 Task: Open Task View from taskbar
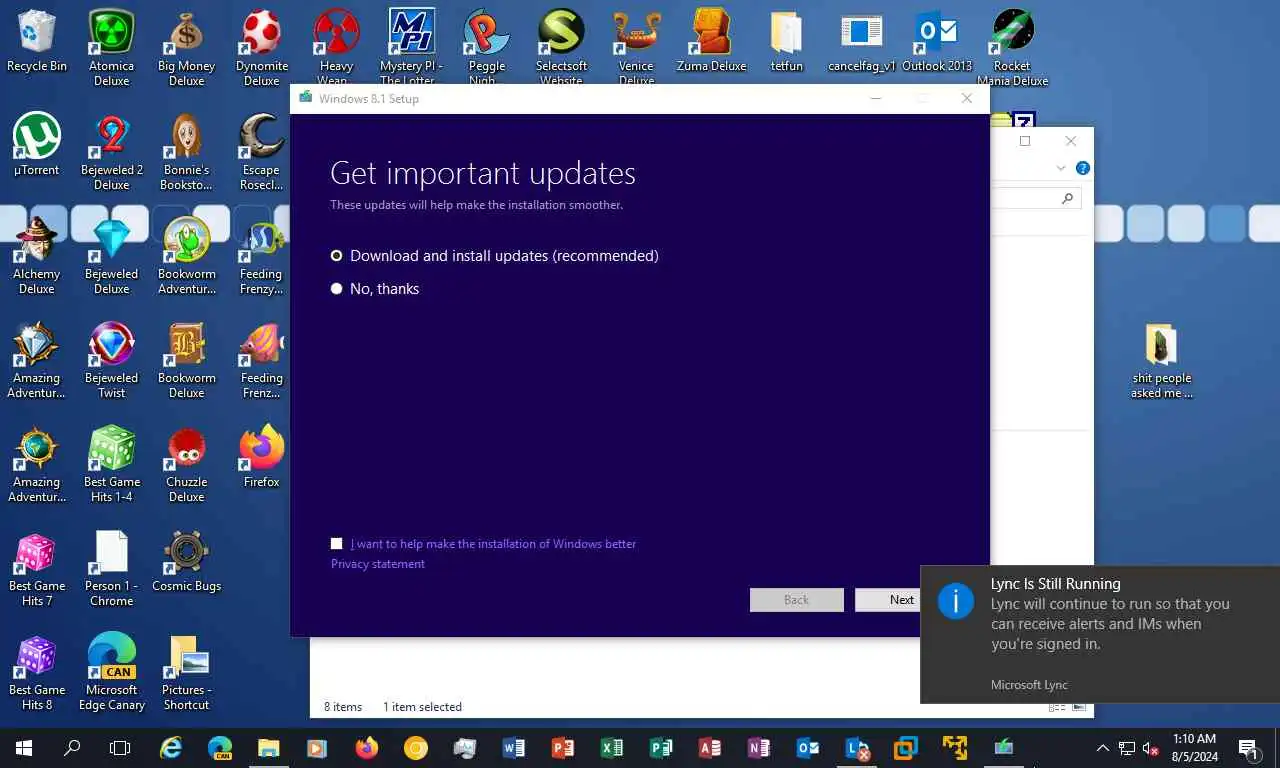[x=120, y=748]
